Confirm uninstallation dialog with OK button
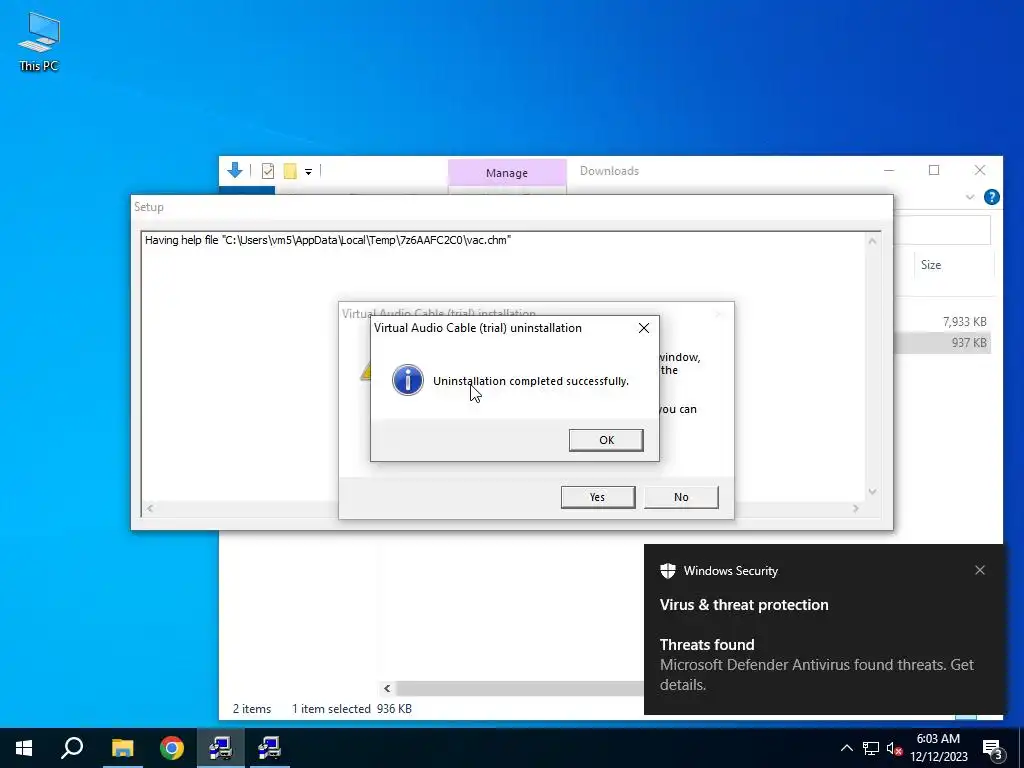The image size is (1024, 768). point(606,440)
